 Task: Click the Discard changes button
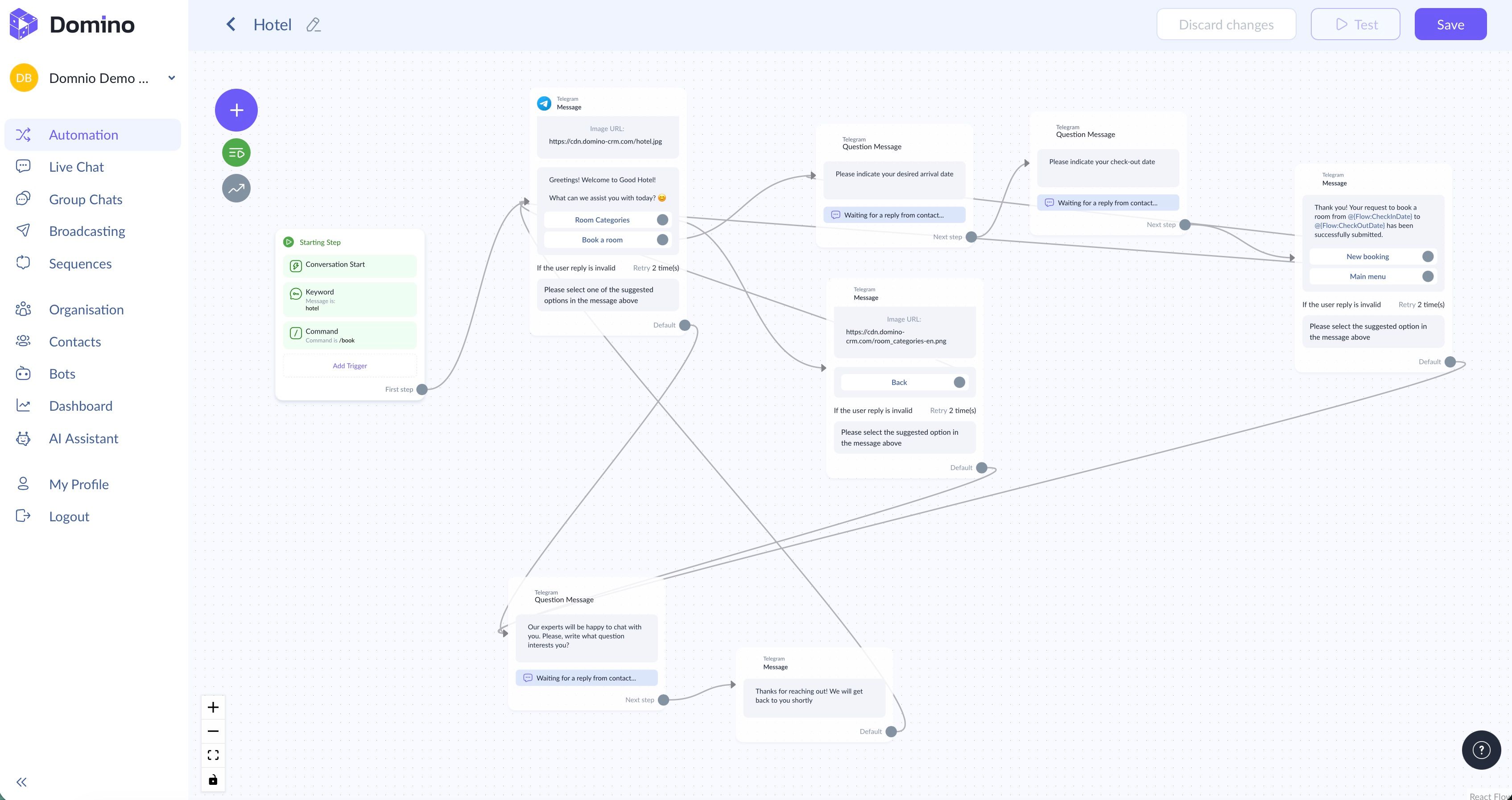1226,25
